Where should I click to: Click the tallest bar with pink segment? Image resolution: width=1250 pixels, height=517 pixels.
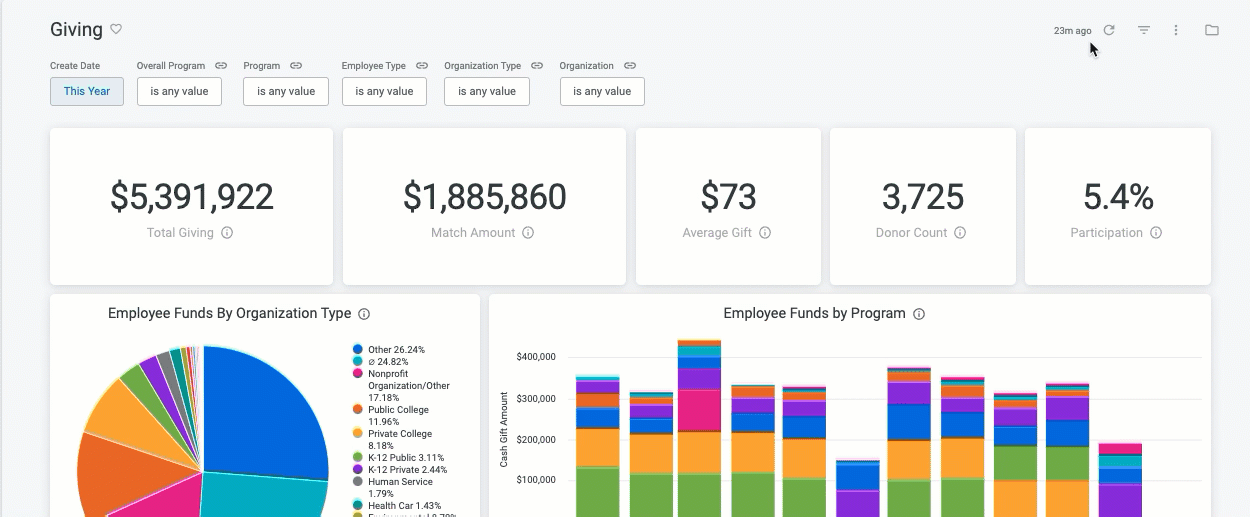(x=699, y=428)
